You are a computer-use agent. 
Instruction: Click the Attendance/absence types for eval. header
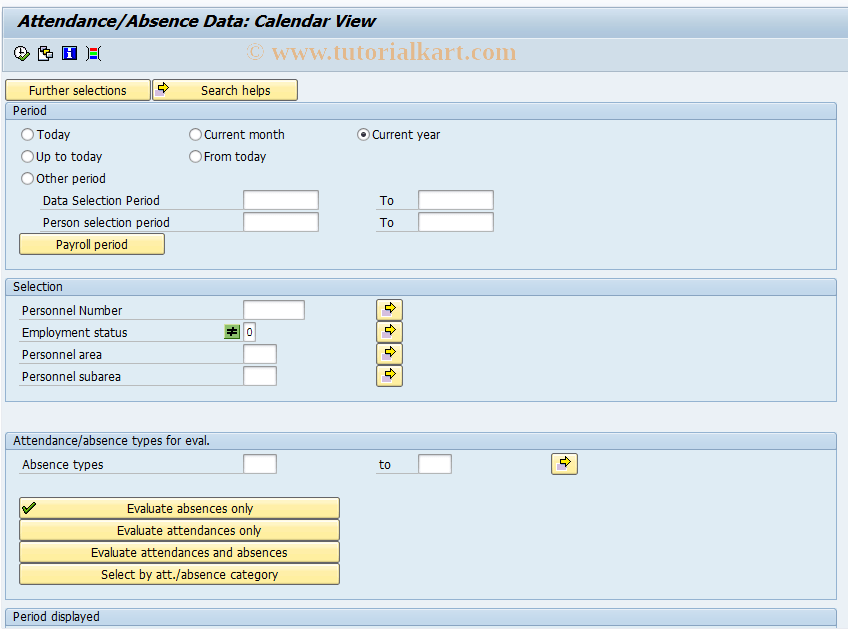(421, 441)
